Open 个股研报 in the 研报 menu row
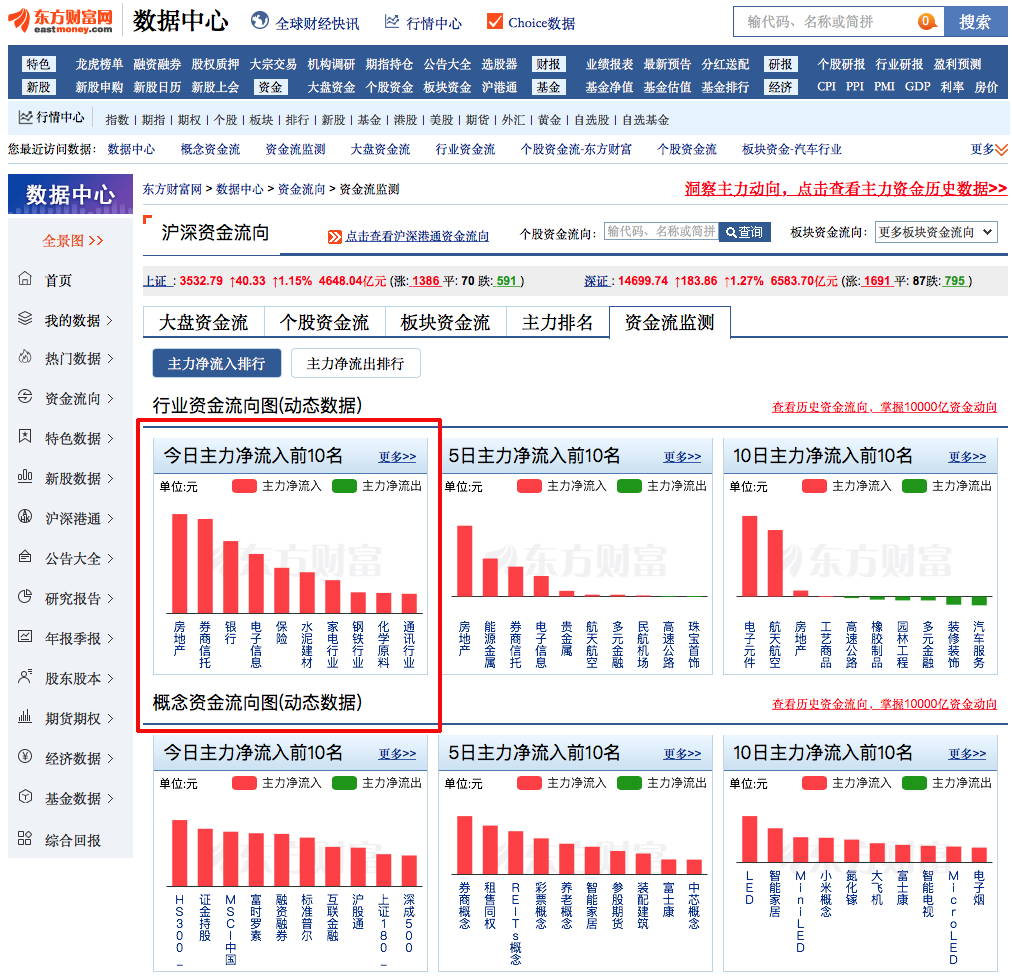 pyautogui.click(x=841, y=64)
